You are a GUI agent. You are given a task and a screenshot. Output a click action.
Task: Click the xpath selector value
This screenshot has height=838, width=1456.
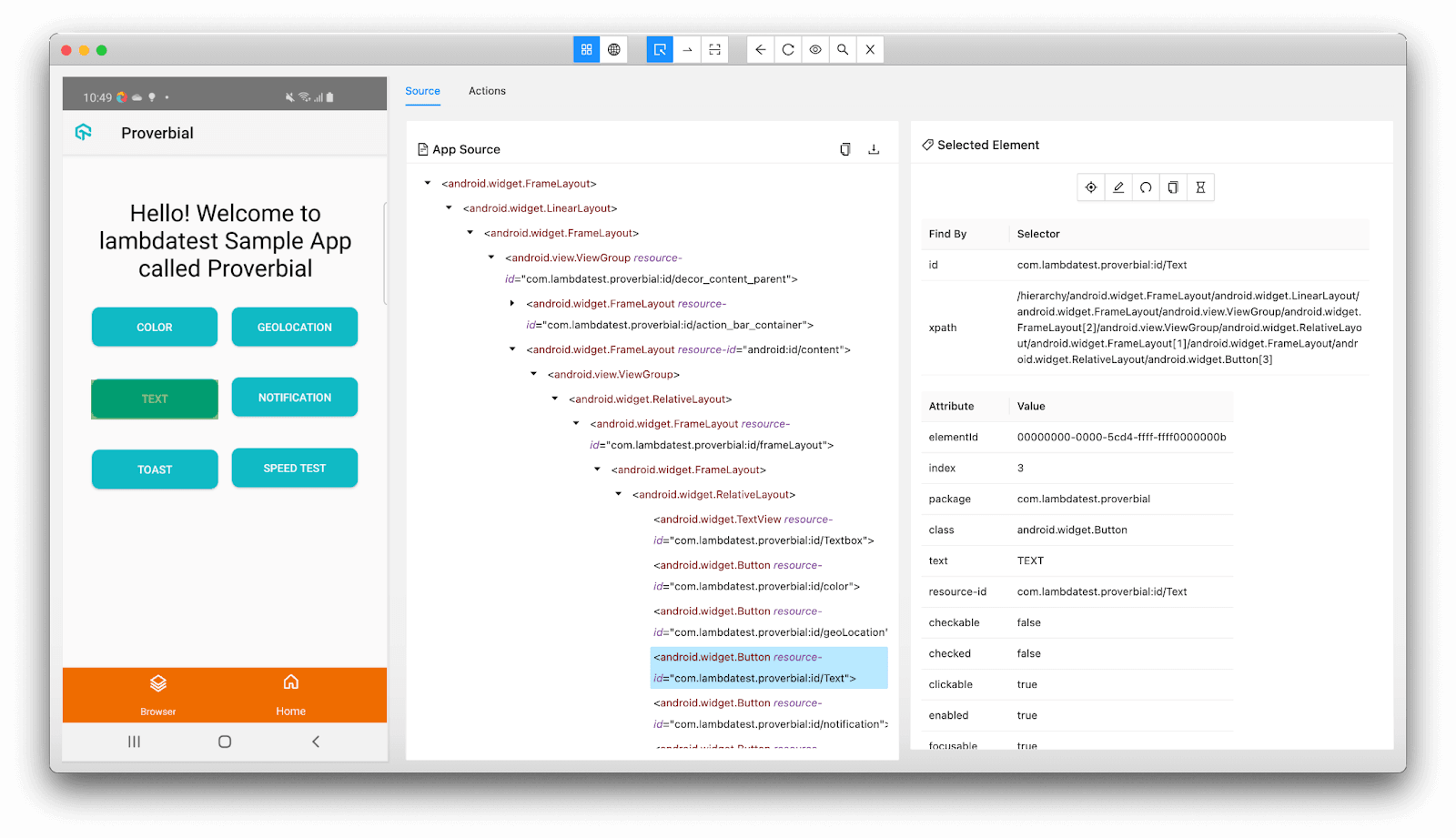(1189, 328)
